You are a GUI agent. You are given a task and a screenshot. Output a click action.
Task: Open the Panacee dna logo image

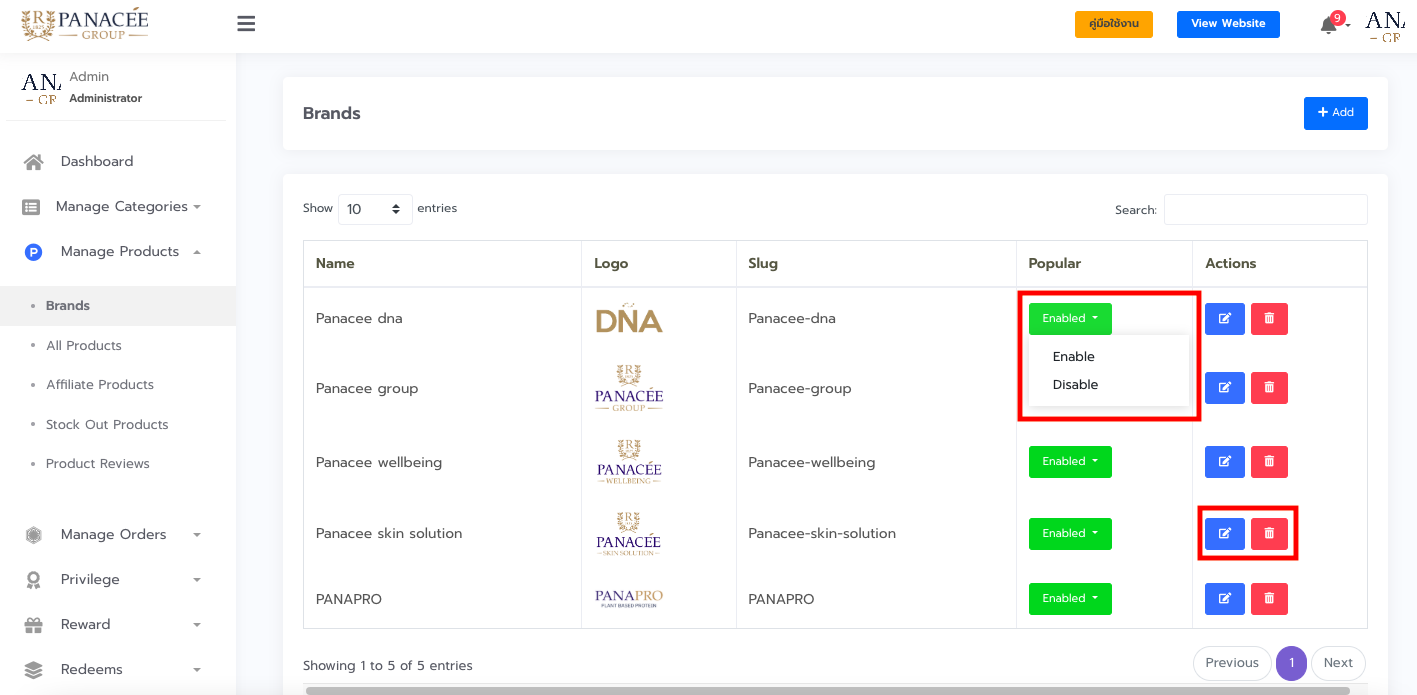629,318
